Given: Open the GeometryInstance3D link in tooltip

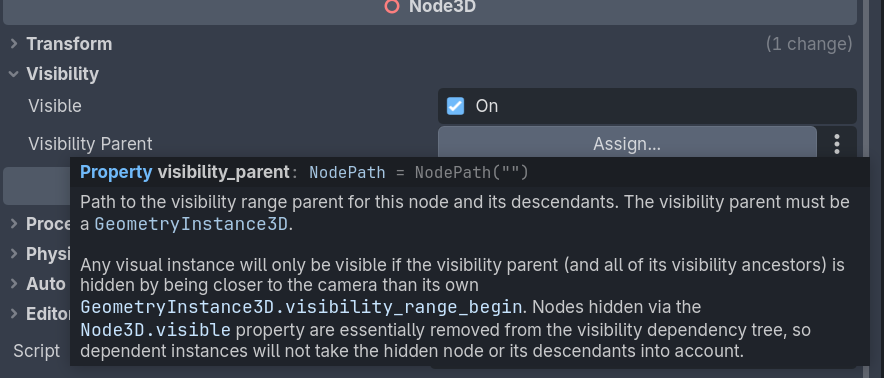Looking at the screenshot, I should click(x=191, y=224).
